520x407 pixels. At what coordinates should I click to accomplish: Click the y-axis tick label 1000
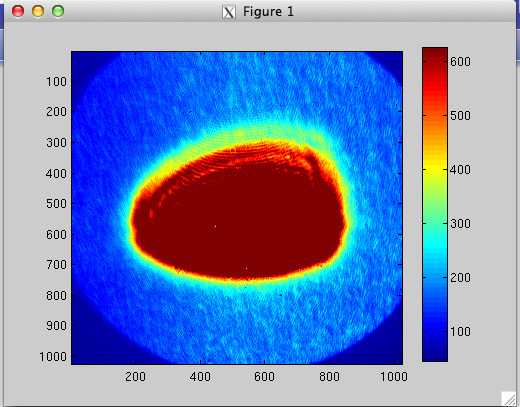coord(53,357)
